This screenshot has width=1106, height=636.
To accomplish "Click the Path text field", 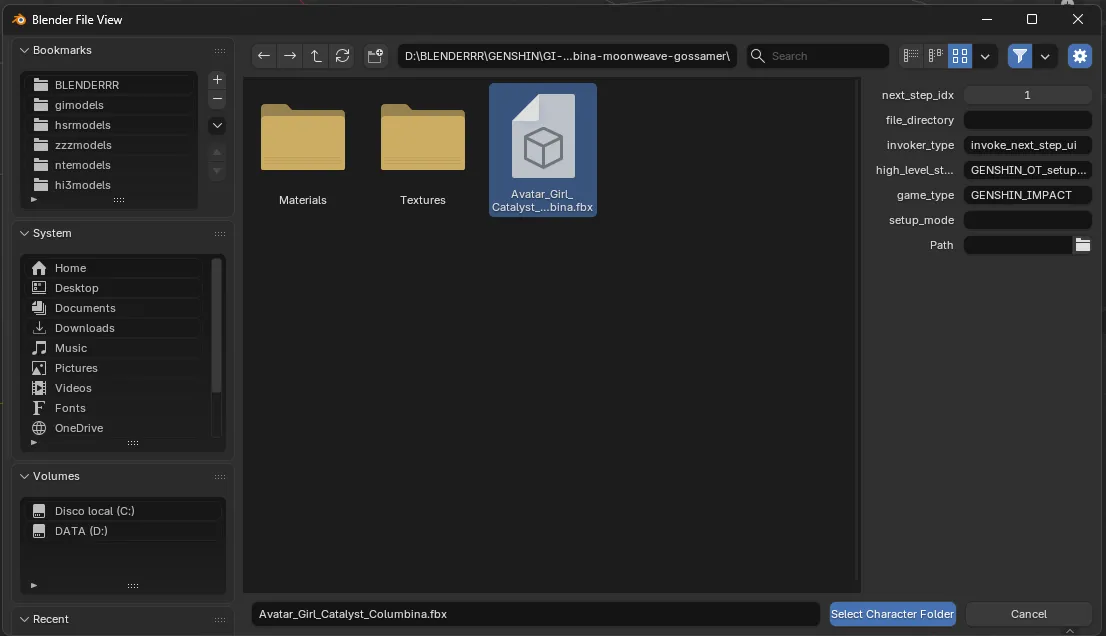I will (x=1018, y=245).
